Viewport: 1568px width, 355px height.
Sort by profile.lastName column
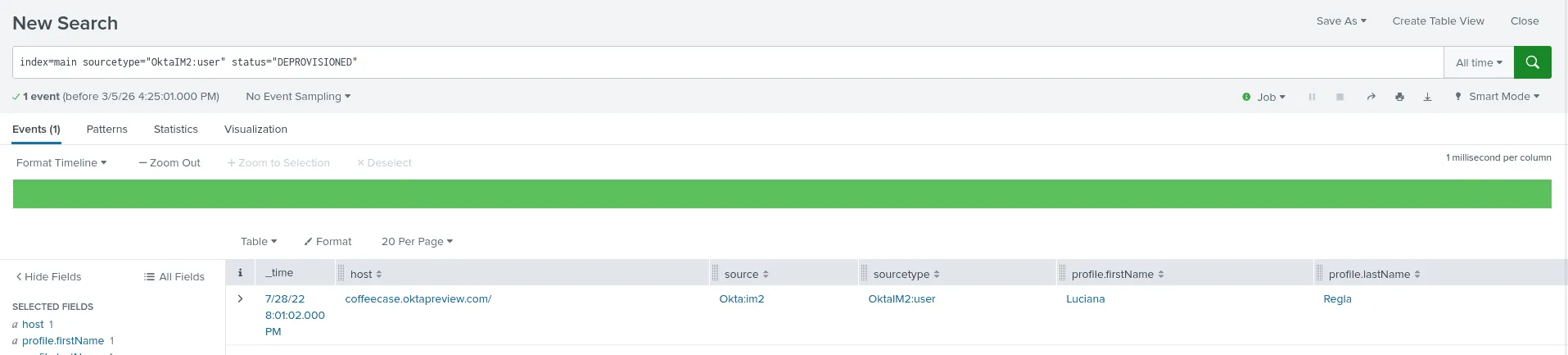tap(1417, 275)
